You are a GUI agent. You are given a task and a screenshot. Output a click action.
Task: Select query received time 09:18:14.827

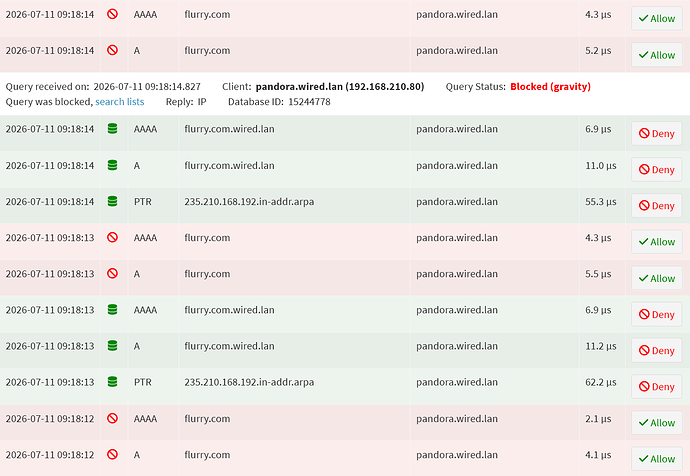(x=147, y=87)
